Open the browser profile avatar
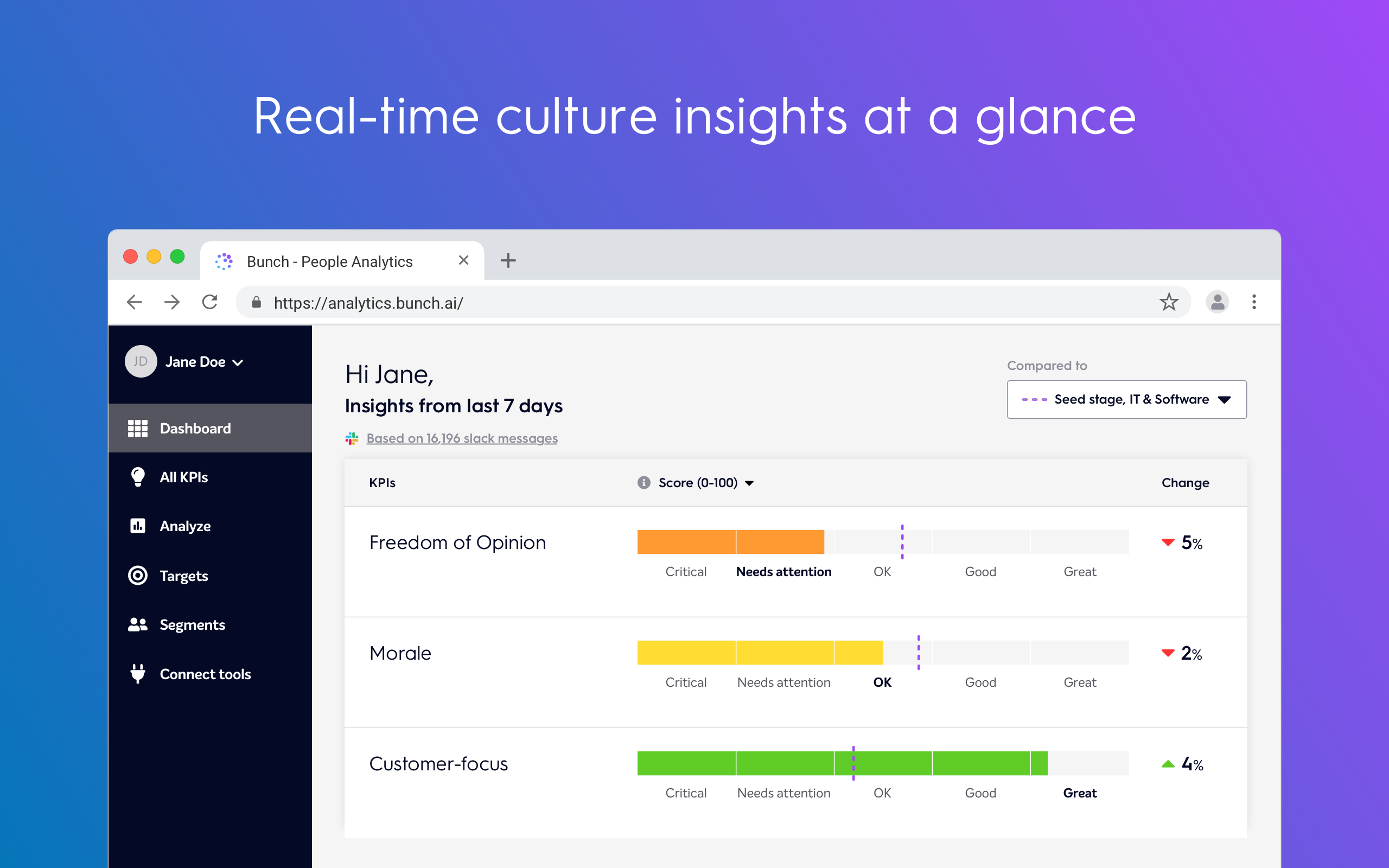The height and width of the screenshot is (868, 1389). [1217, 302]
